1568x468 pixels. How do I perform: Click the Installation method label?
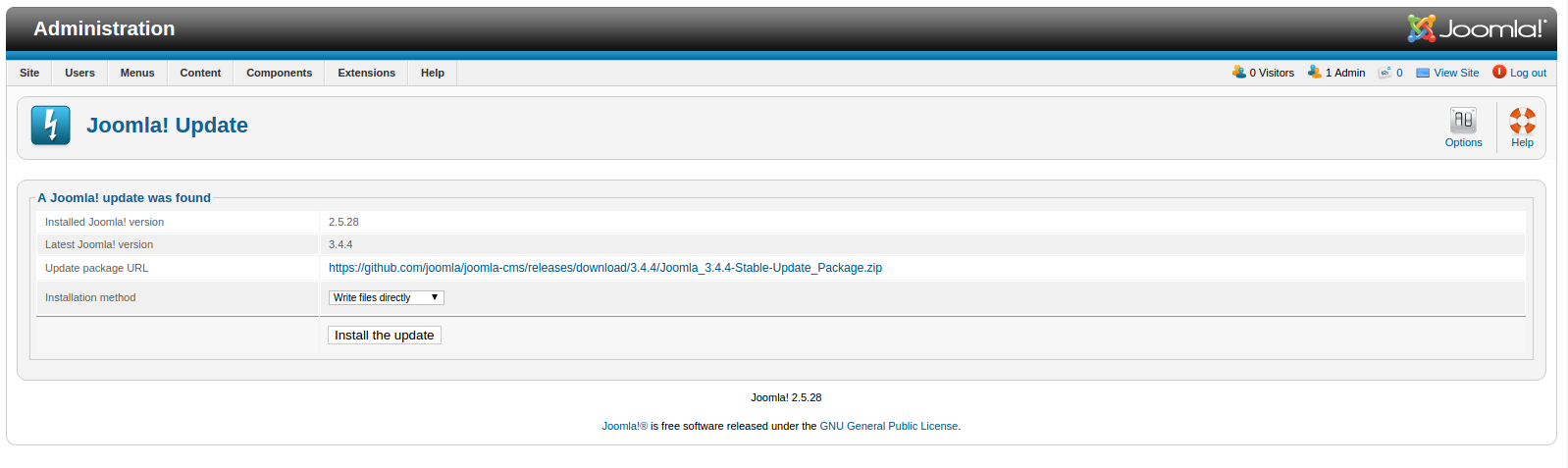point(90,297)
